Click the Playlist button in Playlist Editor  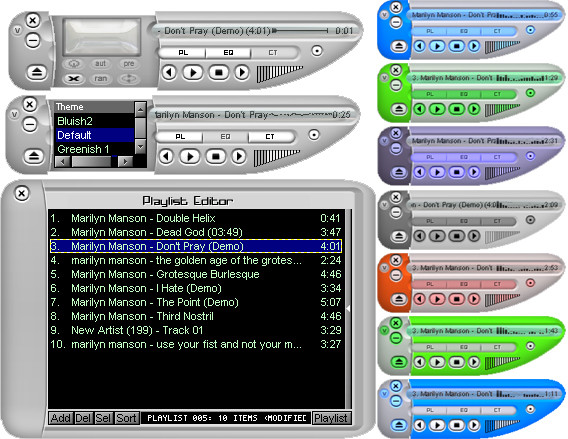point(331,418)
